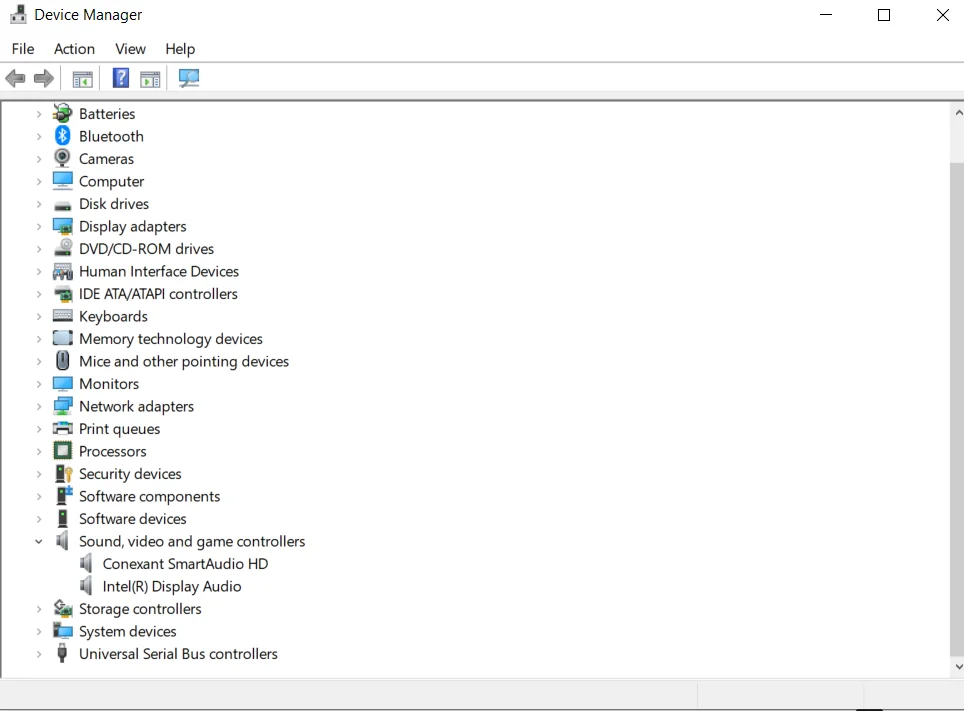The image size is (964, 711).
Task: Select the Software devices label
Action: [132, 519]
